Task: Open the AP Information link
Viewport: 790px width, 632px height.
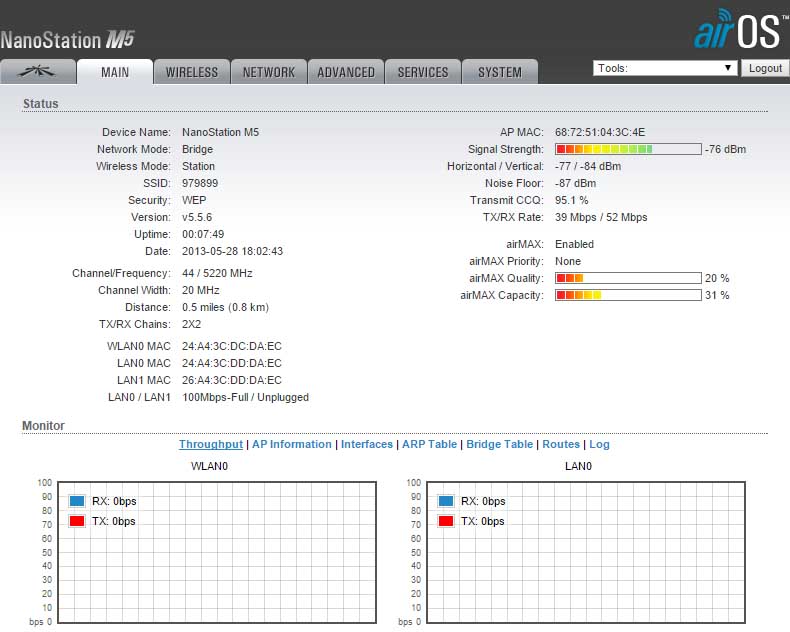Action: 292,444
